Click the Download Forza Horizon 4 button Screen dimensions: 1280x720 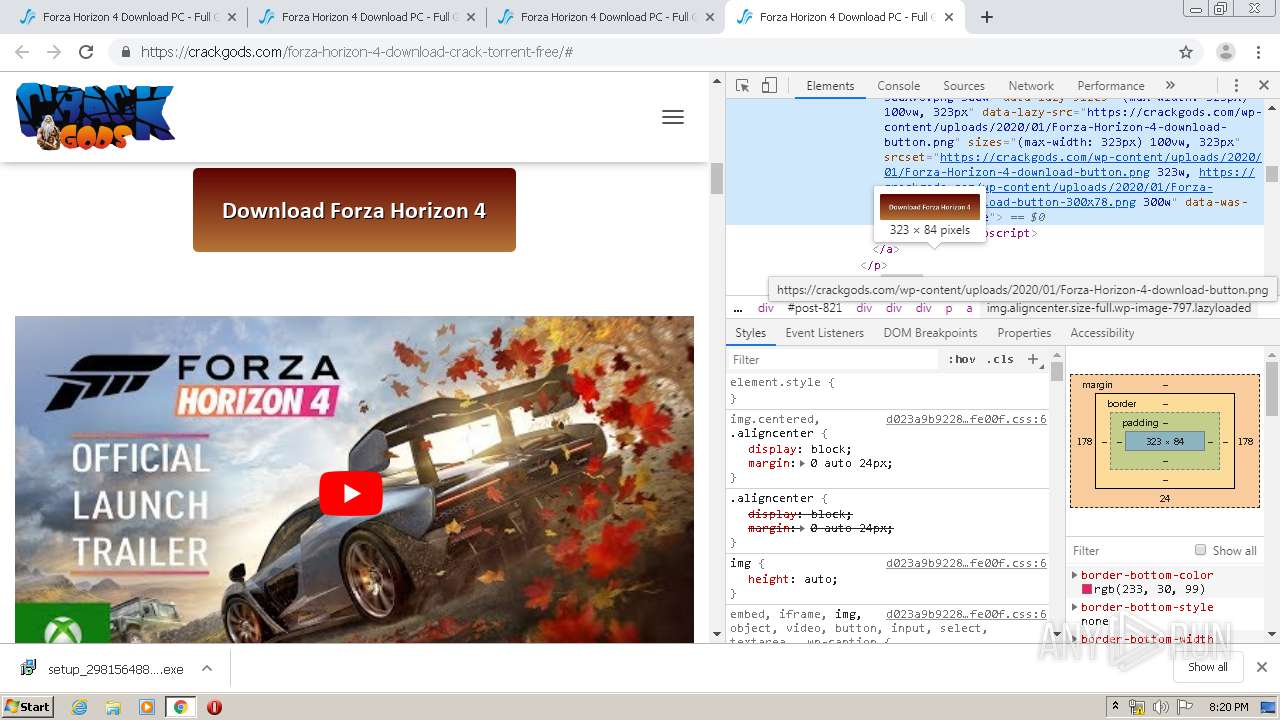tap(354, 210)
